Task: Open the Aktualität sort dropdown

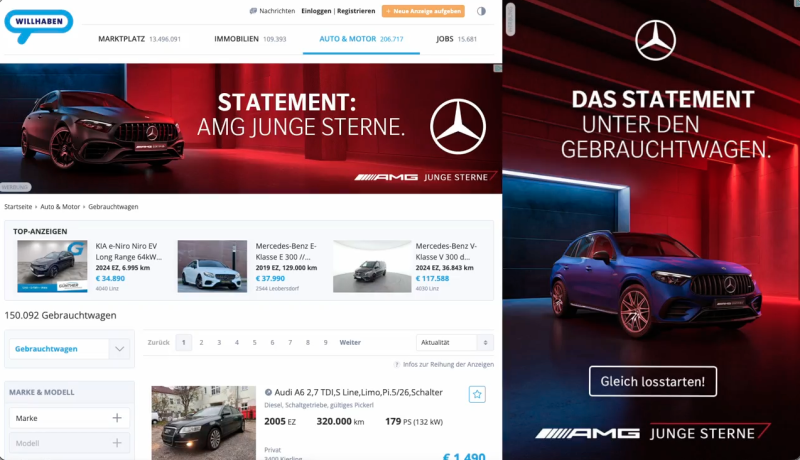Action: [x=455, y=342]
